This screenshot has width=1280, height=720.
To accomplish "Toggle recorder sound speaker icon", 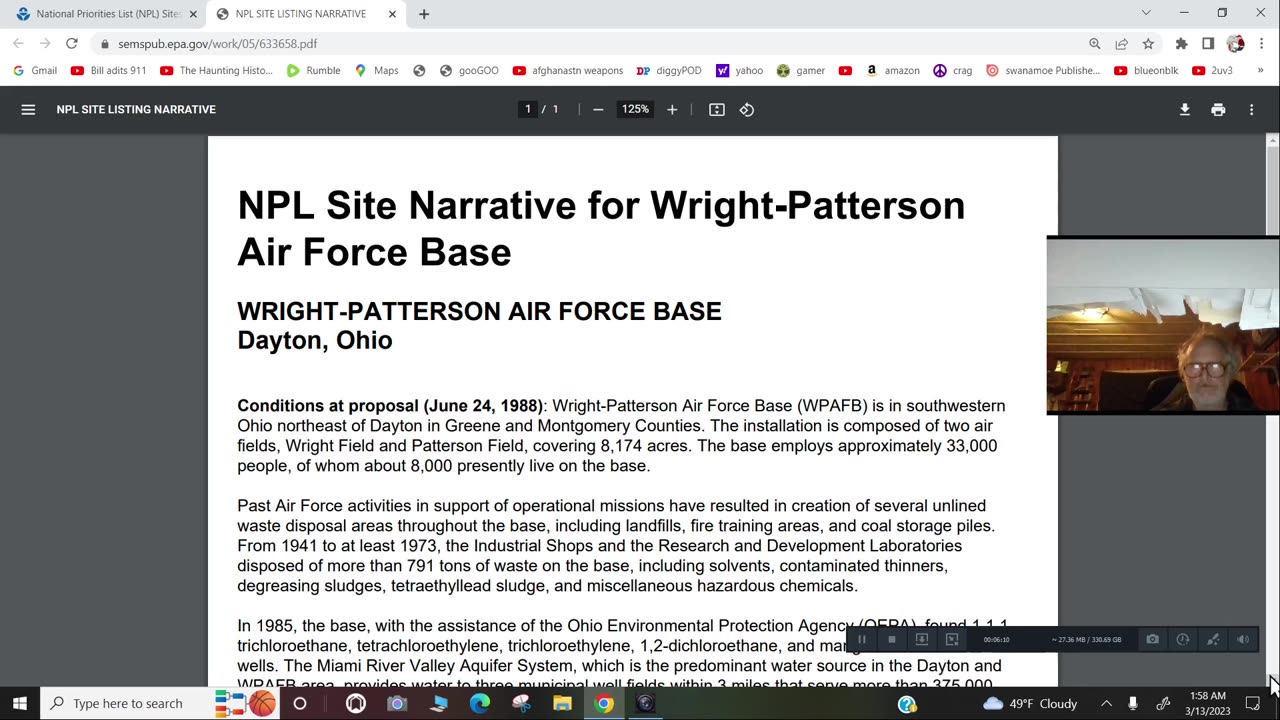I will coord(1243,639).
